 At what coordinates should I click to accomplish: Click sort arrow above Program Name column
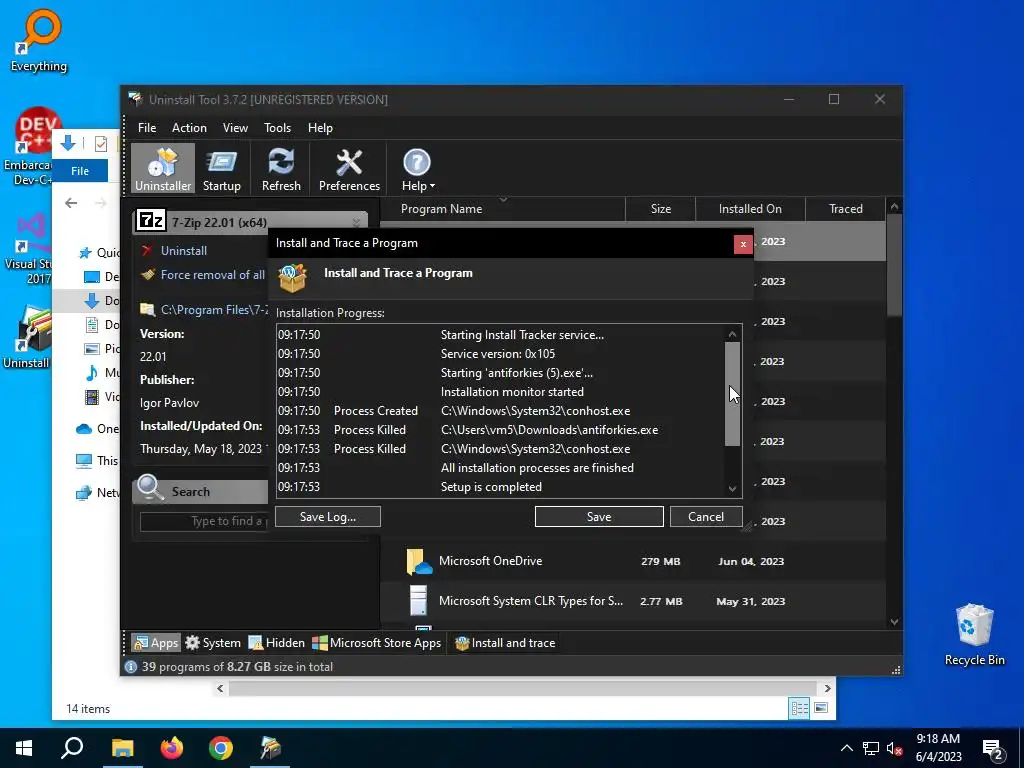tap(503, 199)
